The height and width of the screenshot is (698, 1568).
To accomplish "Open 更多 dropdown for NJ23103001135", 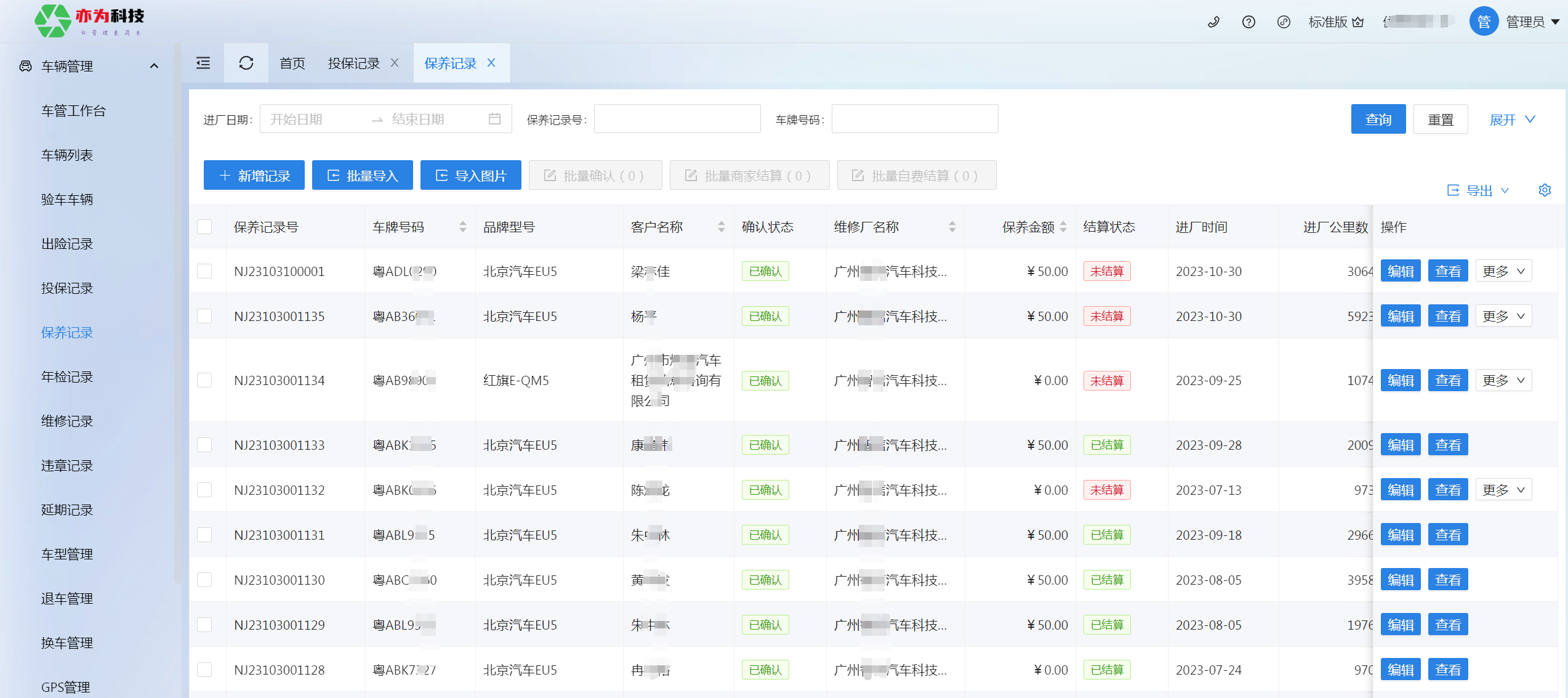I will click(x=1503, y=317).
